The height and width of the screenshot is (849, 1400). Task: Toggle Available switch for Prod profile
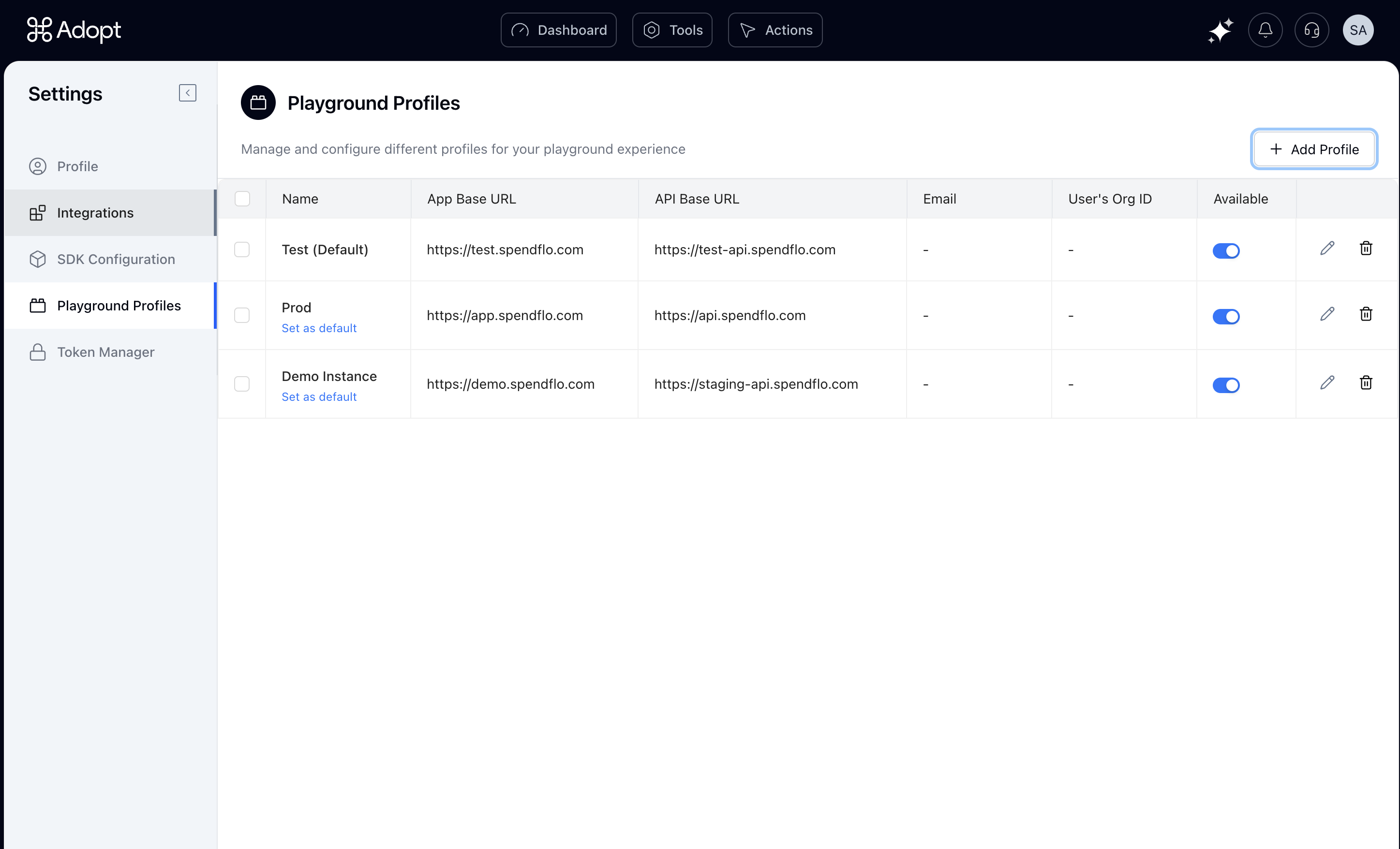pos(1225,316)
